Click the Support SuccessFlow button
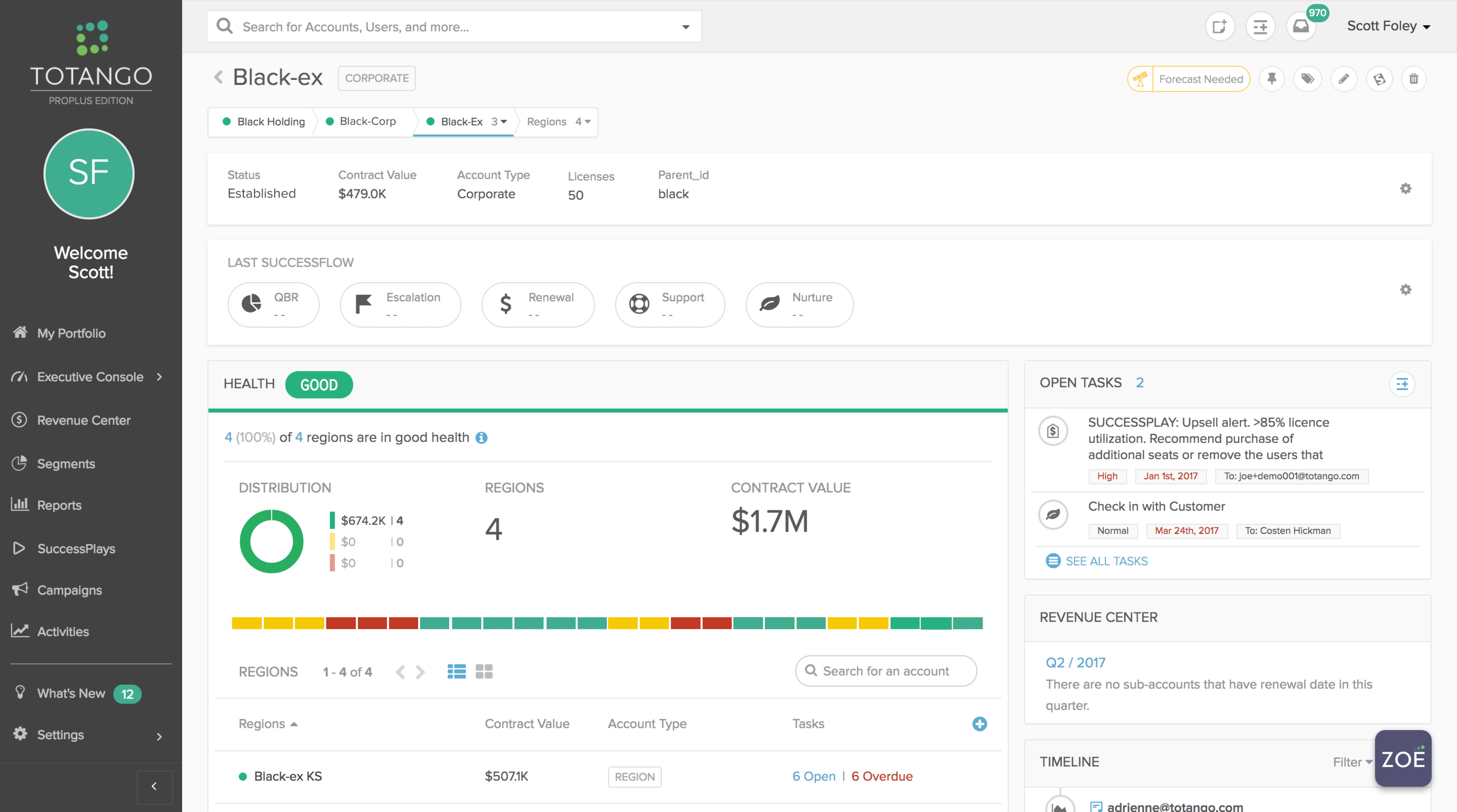Screen dimensions: 1457x812 (x=670, y=305)
